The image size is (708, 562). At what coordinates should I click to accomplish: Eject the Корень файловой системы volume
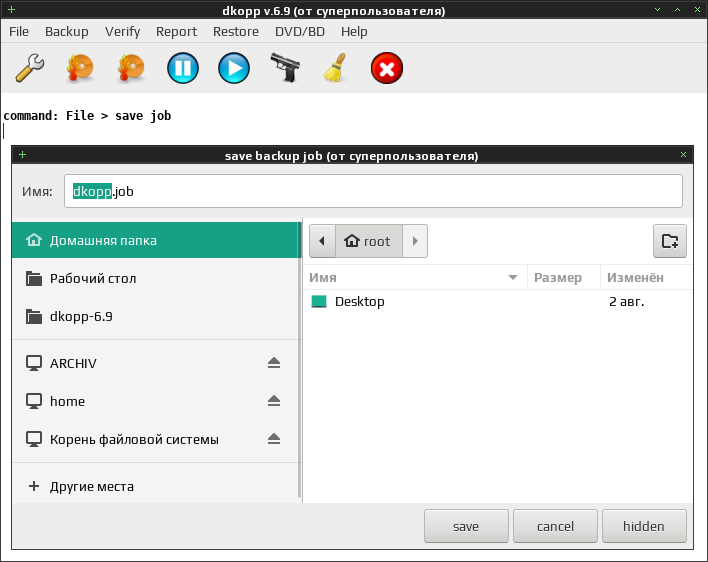click(274, 439)
